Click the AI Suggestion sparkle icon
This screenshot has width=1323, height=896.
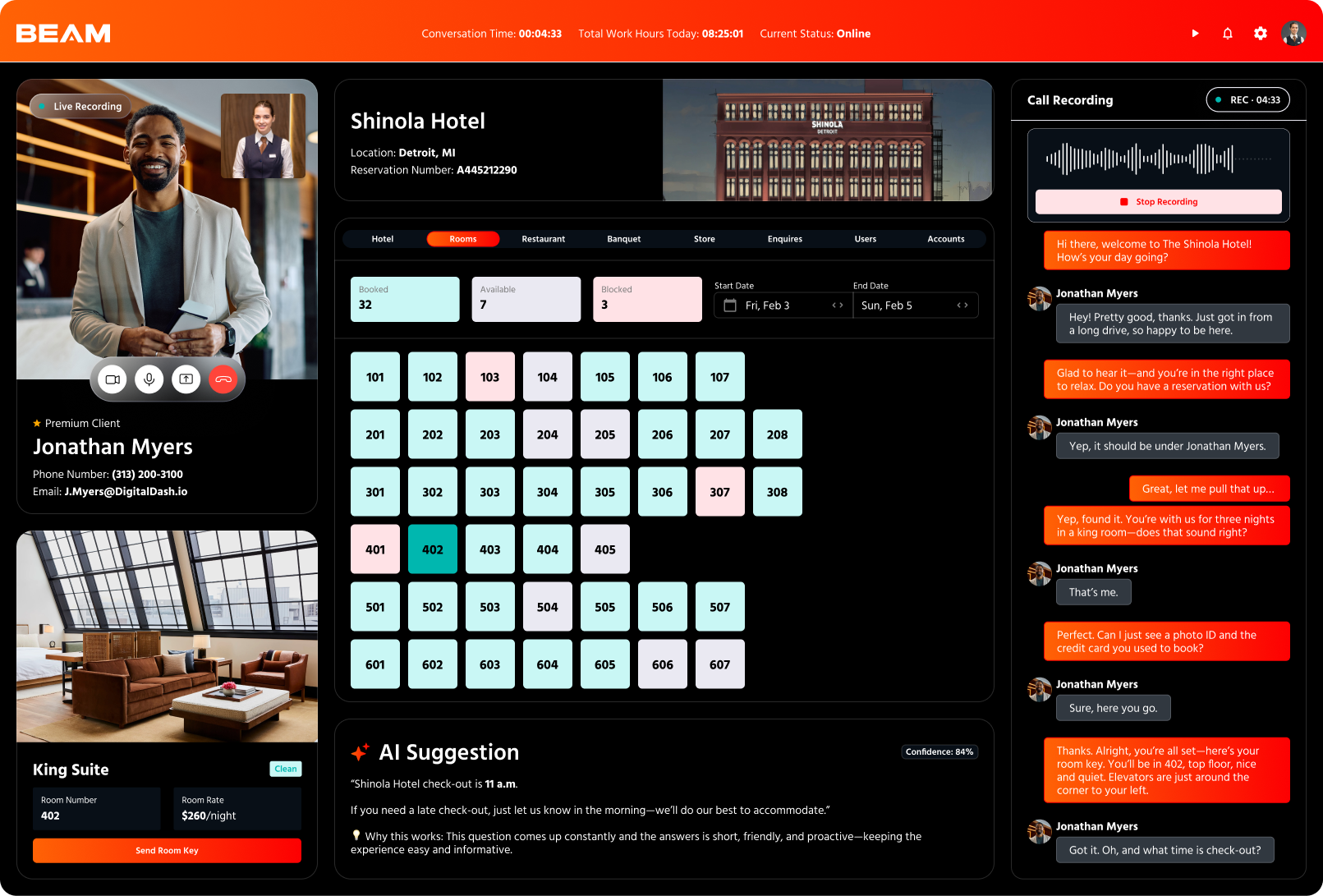tap(360, 752)
